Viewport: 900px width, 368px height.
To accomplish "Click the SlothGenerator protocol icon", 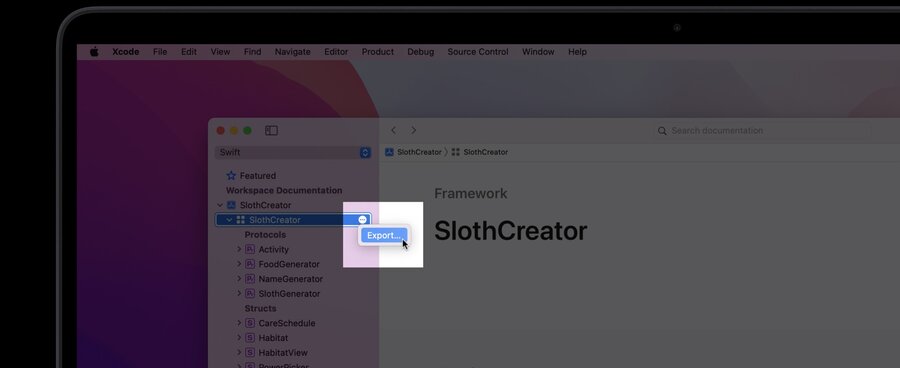I will 250,293.
